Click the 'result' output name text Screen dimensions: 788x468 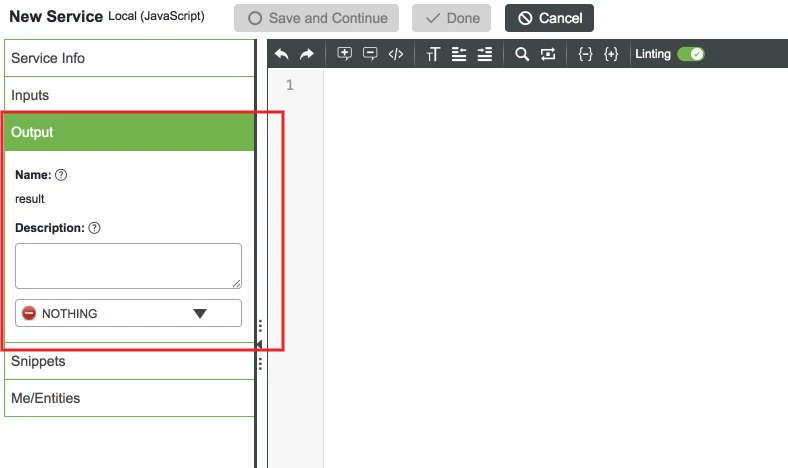point(30,199)
